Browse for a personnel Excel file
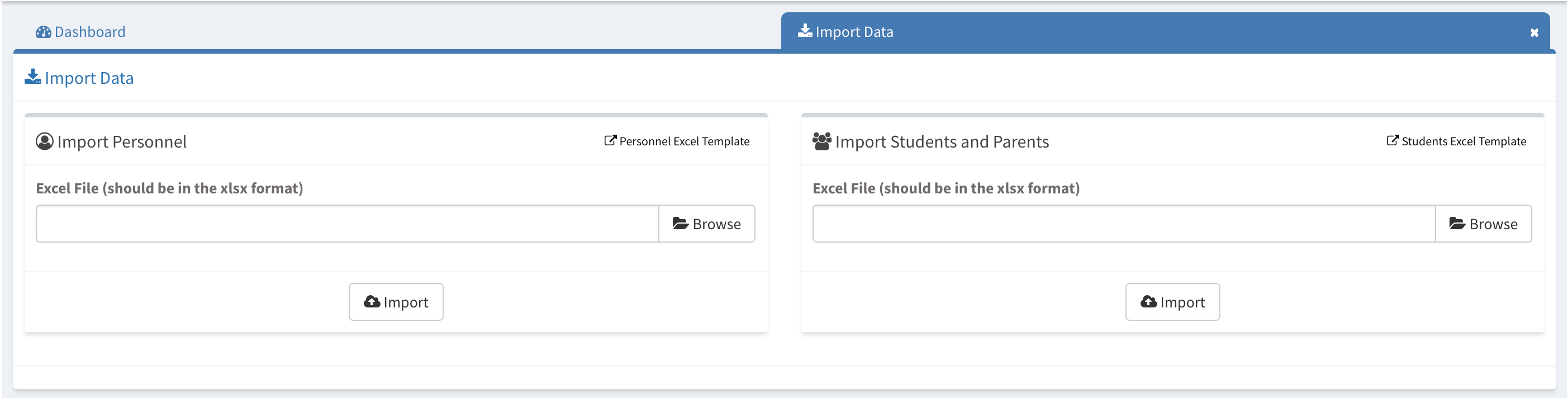 [x=706, y=224]
